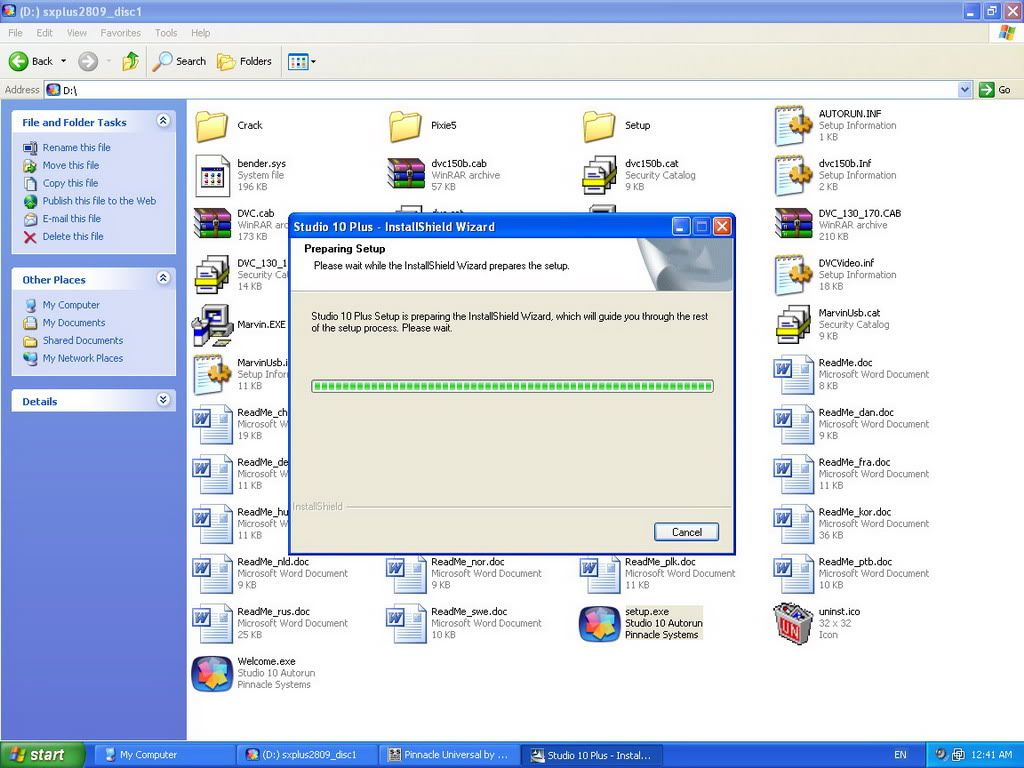Select the dvc150b.cat security catalog icon
Screen dimensions: 1024x768
click(x=600, y=175)
